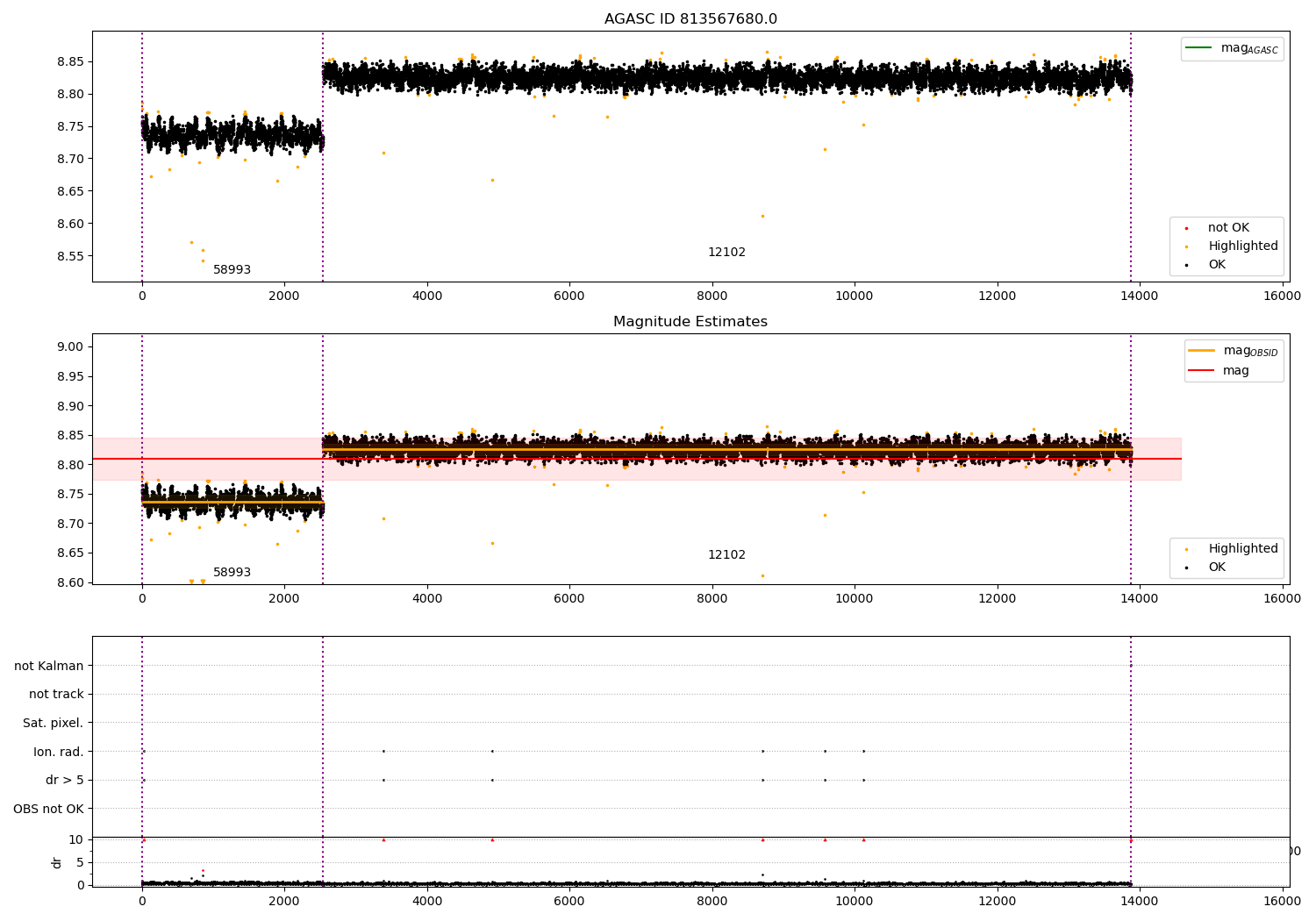Click the "dr" y-axis label
The width and height of the screenshot is (1316, 921).
(56, 862)
